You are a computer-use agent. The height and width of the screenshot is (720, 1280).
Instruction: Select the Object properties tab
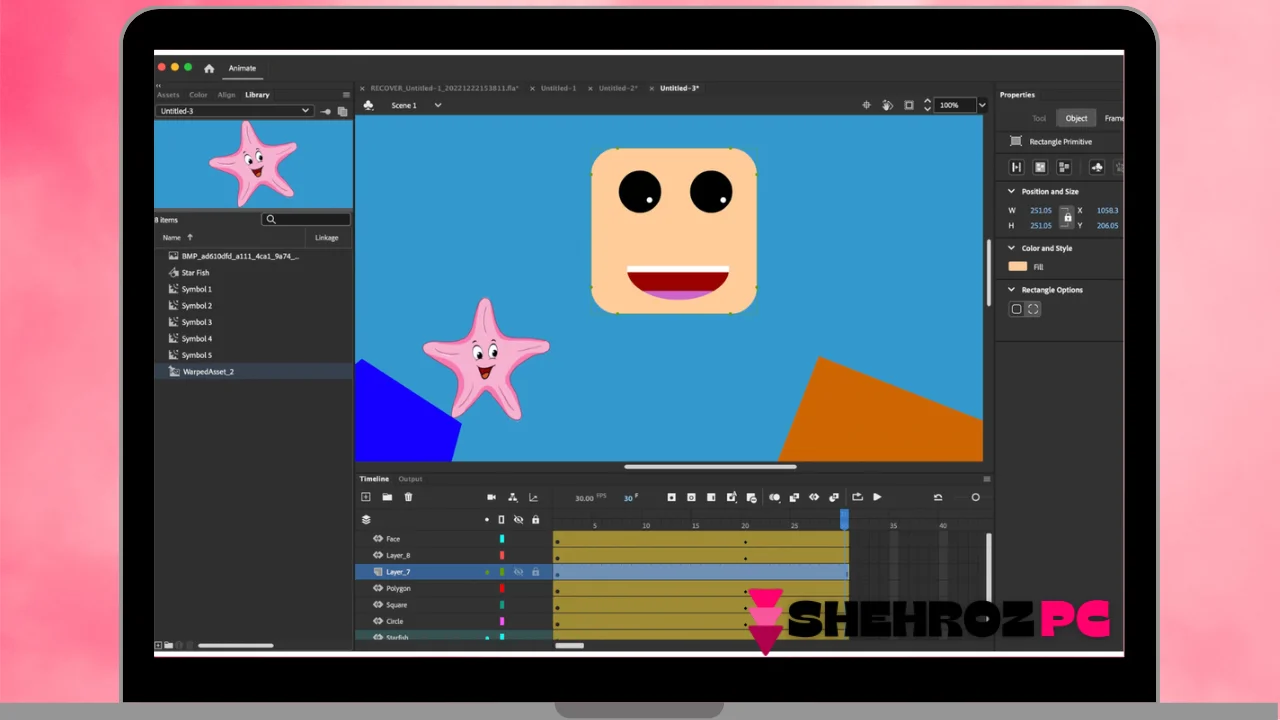pyautogui.click(x=1076, y=118)
